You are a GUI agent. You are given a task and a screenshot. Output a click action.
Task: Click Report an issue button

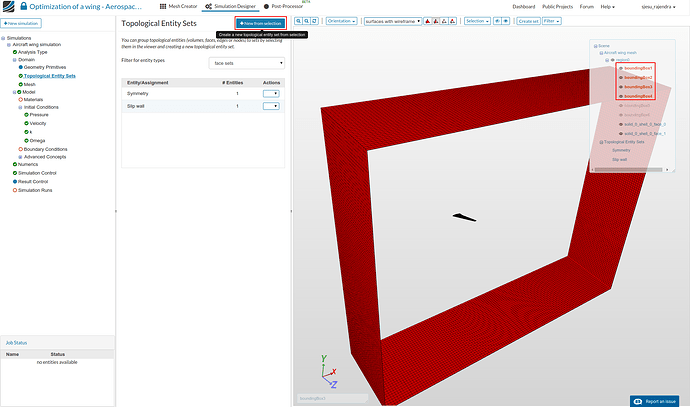click(x=656, y=400)
